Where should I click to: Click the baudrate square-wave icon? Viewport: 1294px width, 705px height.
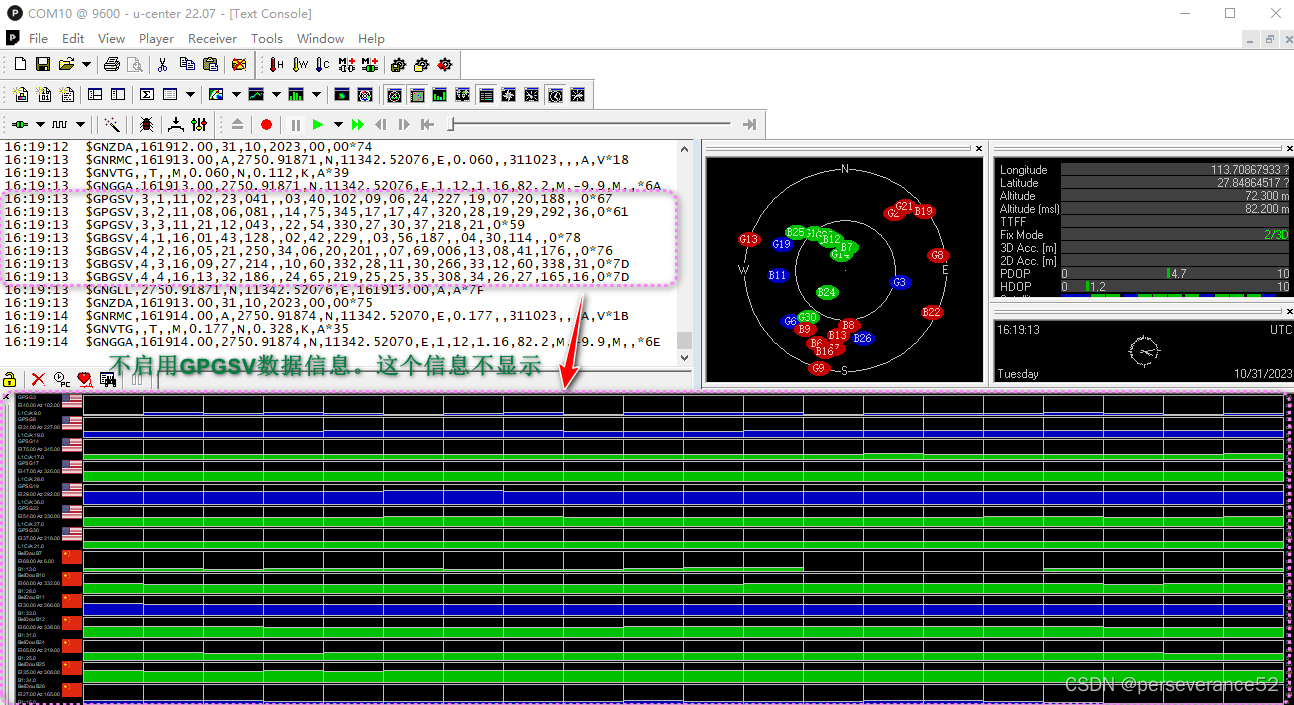pyautogui.click(x=60, y=125)
